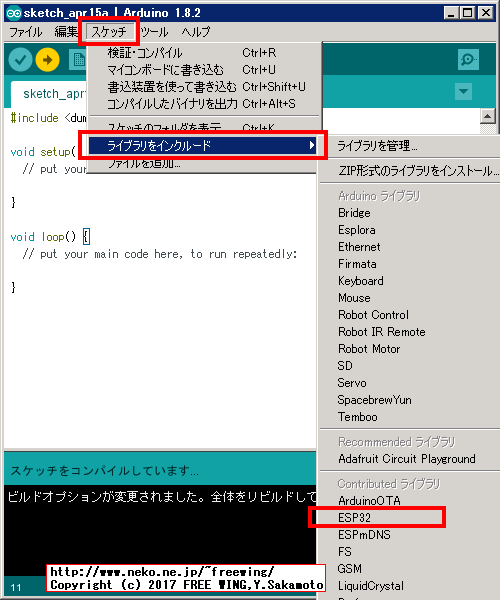Click the line number 11 status entry

click(x=16, y=587)
